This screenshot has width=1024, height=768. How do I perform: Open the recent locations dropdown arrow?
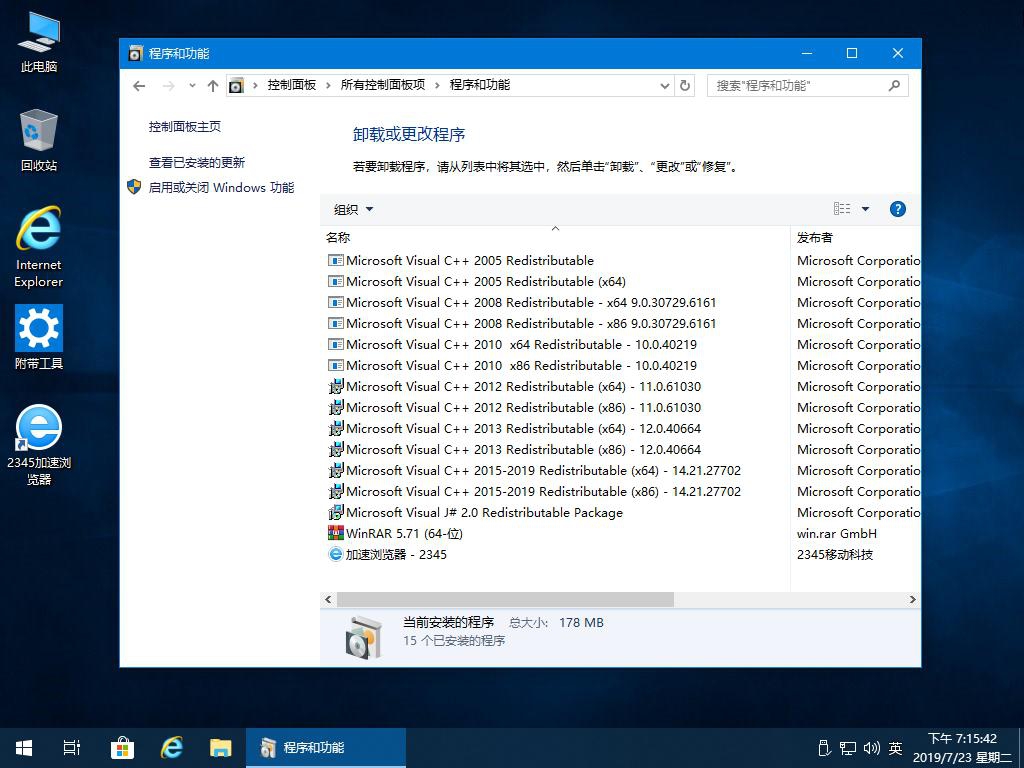tap(192, 86)
